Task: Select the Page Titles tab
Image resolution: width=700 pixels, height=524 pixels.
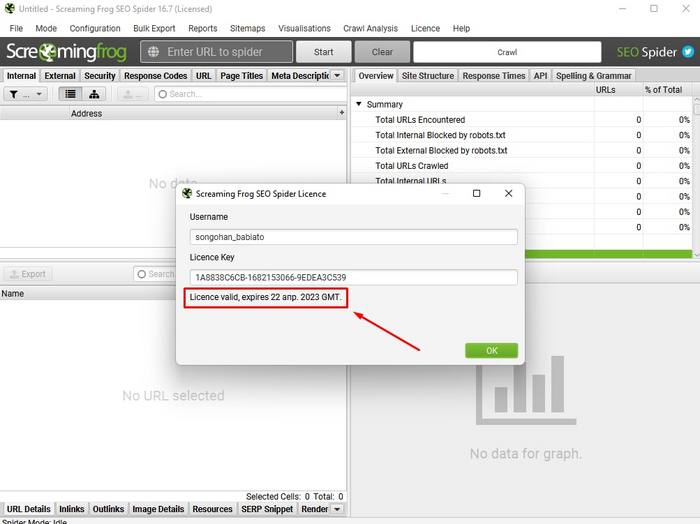Action: 242,76
